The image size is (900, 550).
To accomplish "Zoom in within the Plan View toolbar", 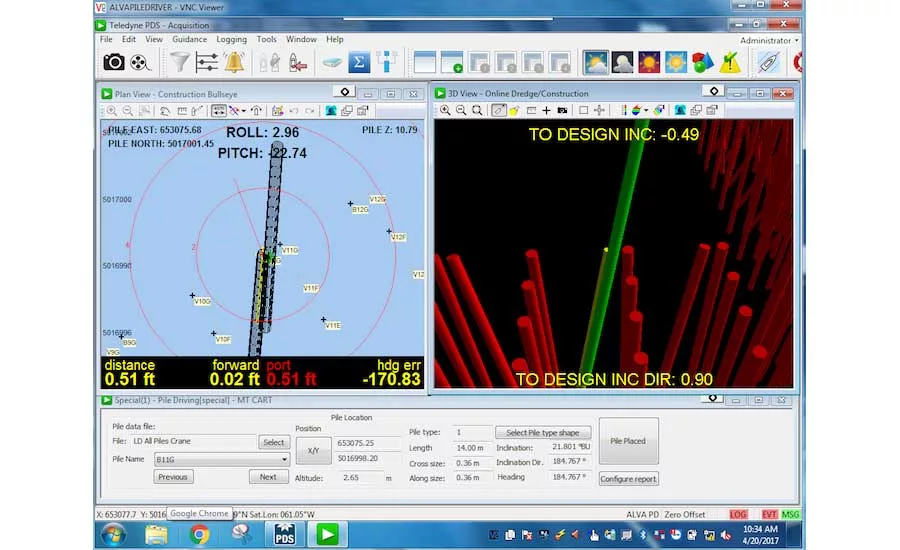I will (112, 111).
